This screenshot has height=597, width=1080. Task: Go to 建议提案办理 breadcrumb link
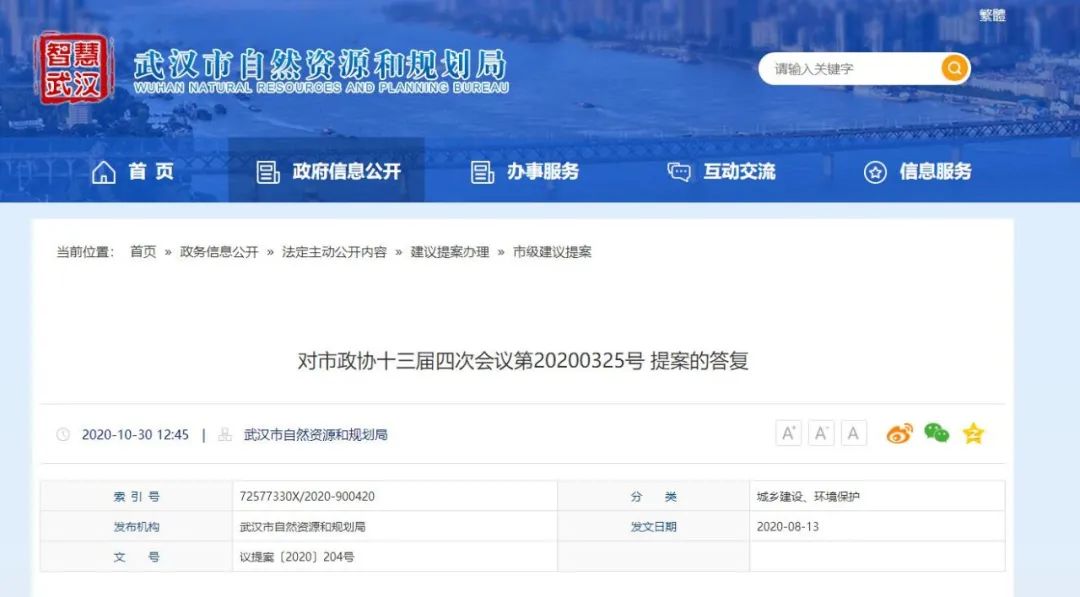(450, 252)
